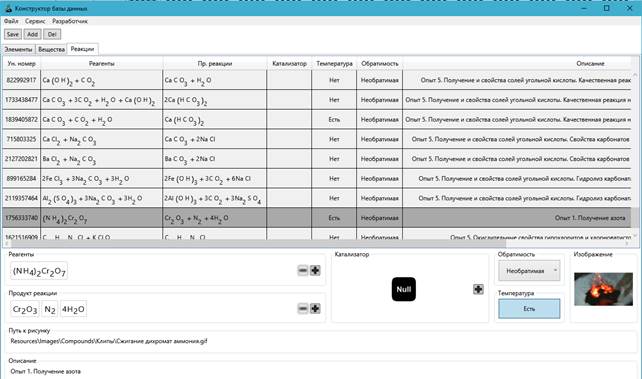Click product cell '2Al(OH)3 + 3CO2 + 3Na2SO4'

pyautogui.click(x=215, y=198)
